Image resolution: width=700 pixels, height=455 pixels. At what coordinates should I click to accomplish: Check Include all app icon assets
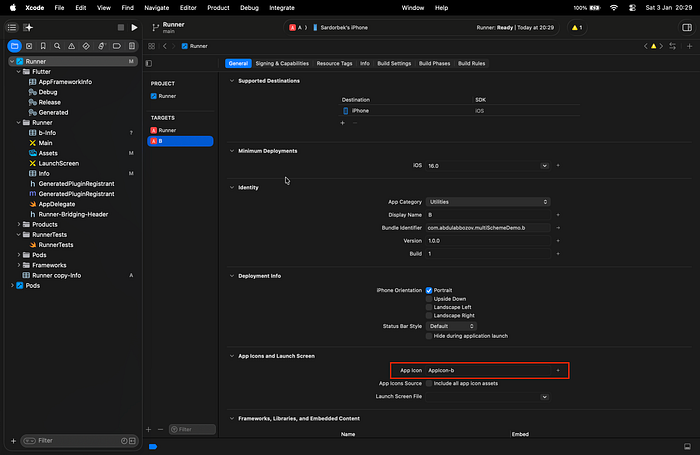point(429,383)
